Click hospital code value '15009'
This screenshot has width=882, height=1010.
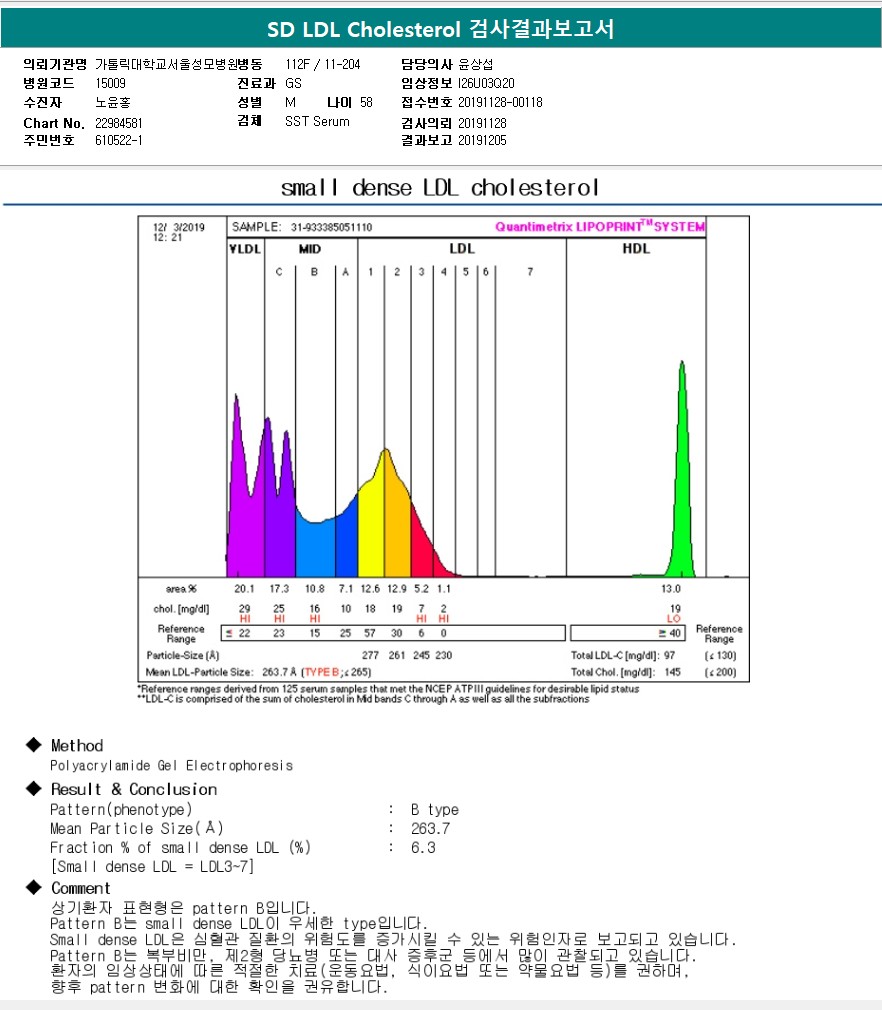click(x=110, y=83)
